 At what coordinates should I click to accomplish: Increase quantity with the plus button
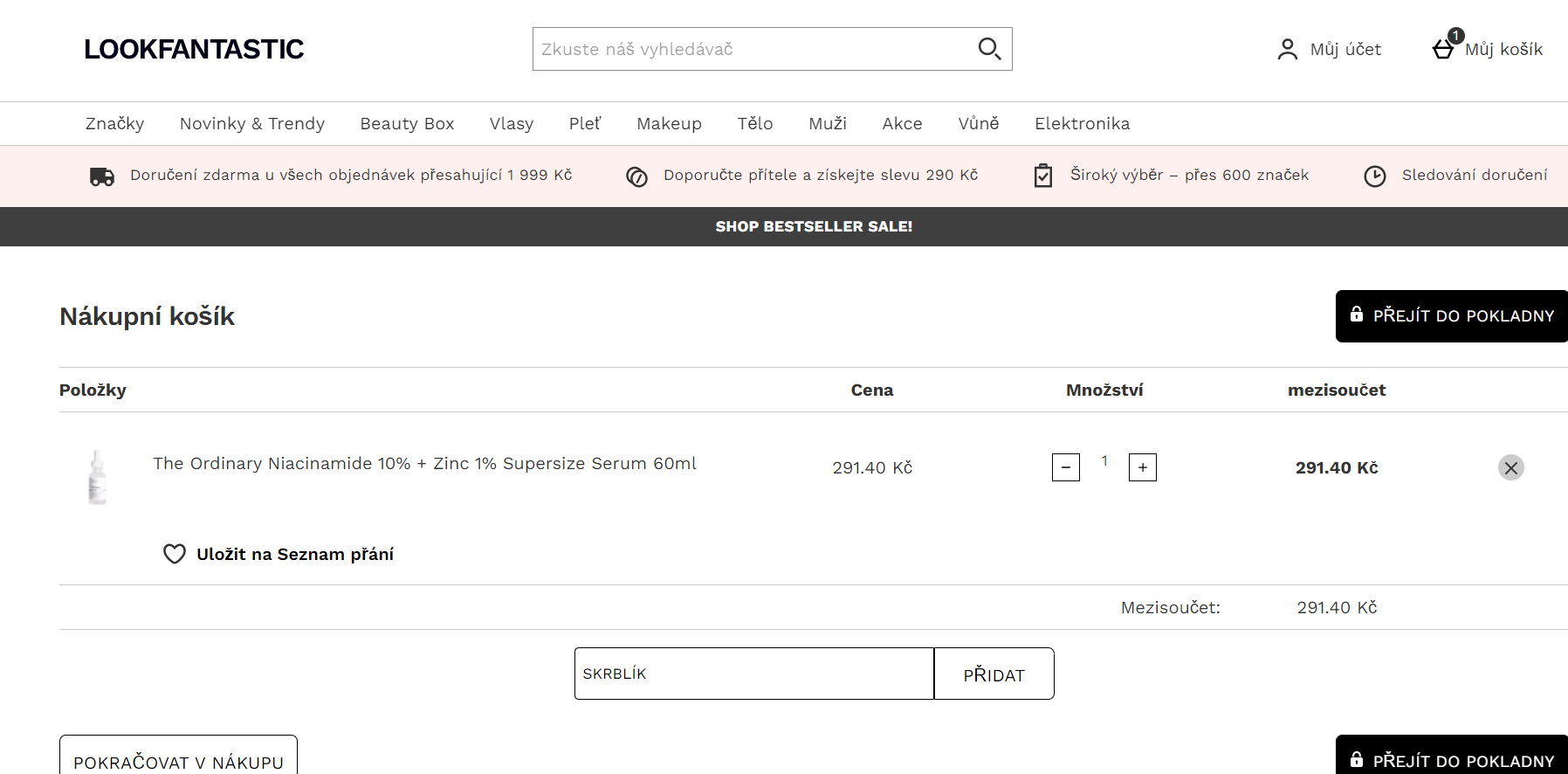(x=1143, y=467)
